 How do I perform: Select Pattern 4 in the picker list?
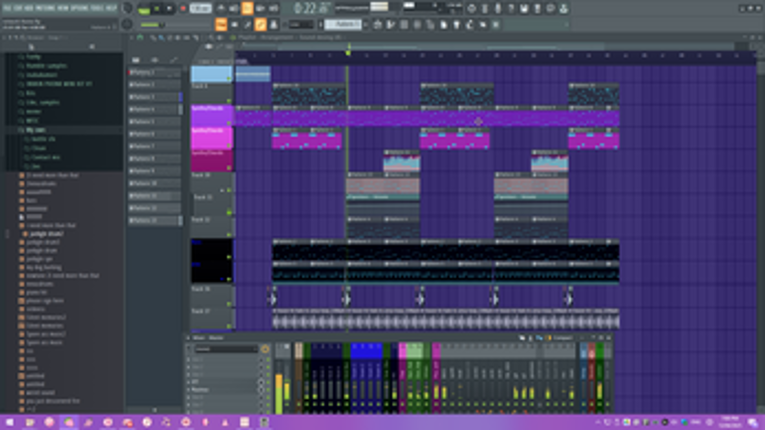point(154,109)
